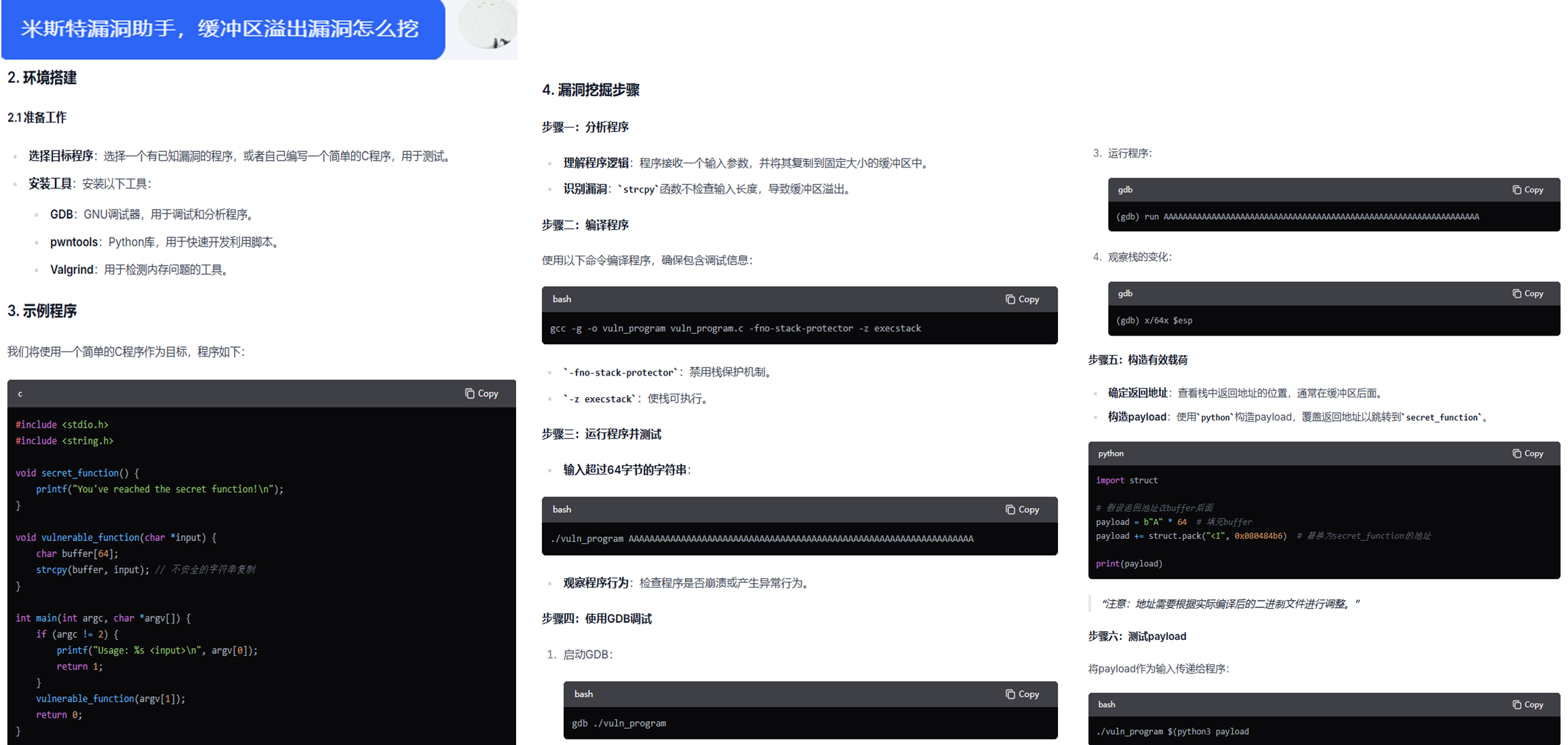Copy the python struct payload script
Image resolution: width=1568 pixels, height=745 pixels.
(1527, 454)
